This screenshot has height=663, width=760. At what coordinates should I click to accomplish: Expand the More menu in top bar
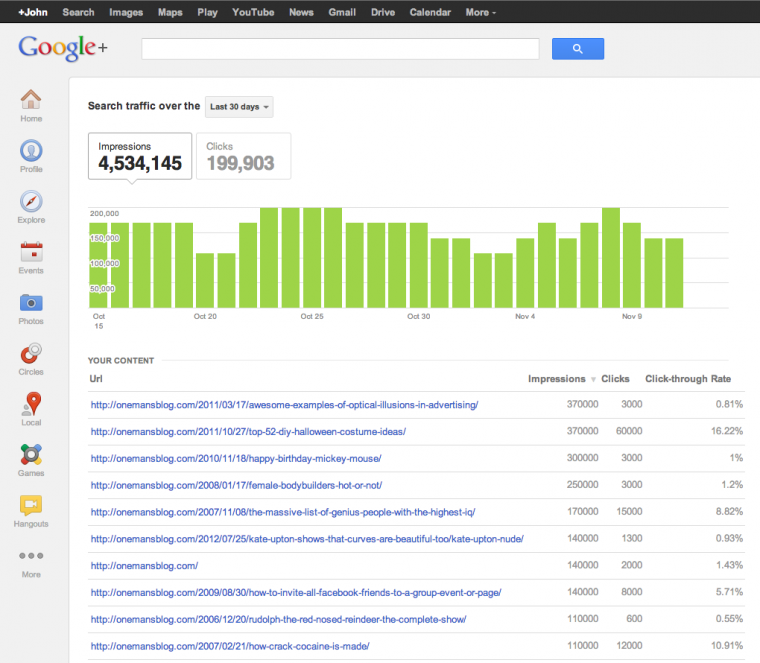coord(480,12)
